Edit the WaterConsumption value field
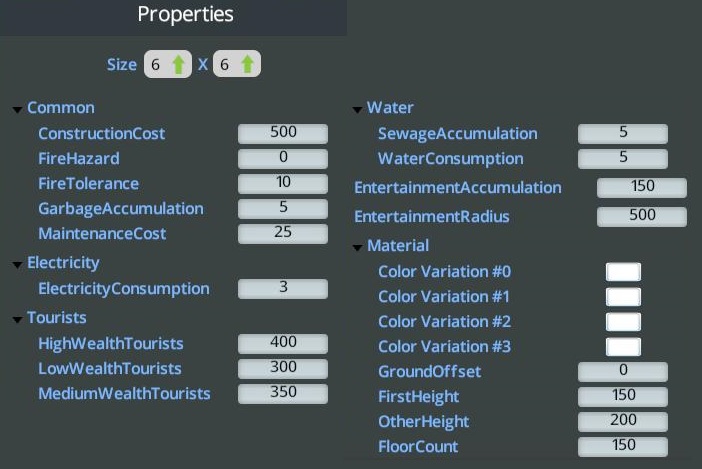 (623, 159)
